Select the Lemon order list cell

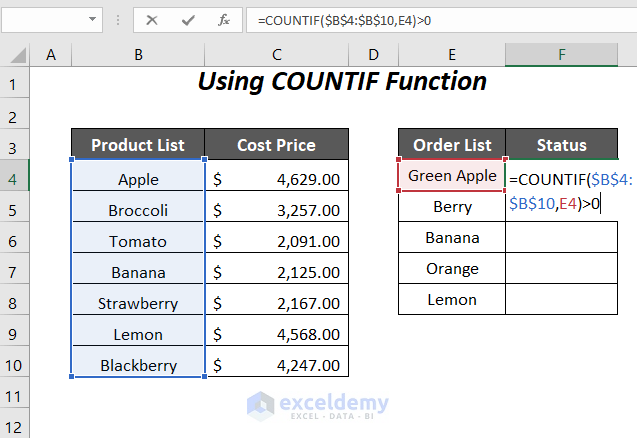point(452,299)
